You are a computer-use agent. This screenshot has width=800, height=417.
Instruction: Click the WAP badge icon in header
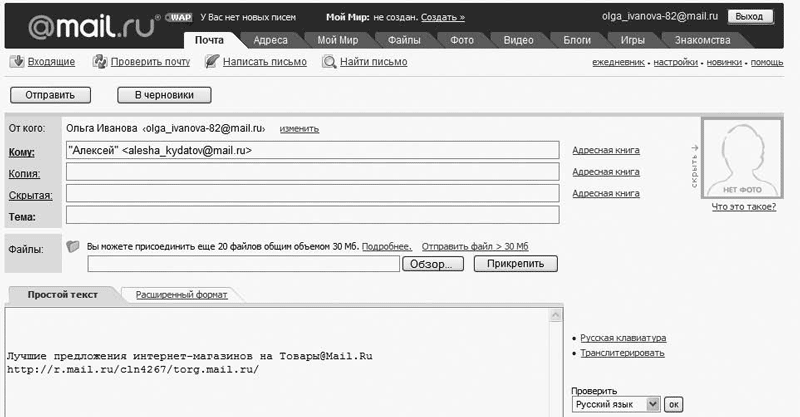click(x=179, y=17)
